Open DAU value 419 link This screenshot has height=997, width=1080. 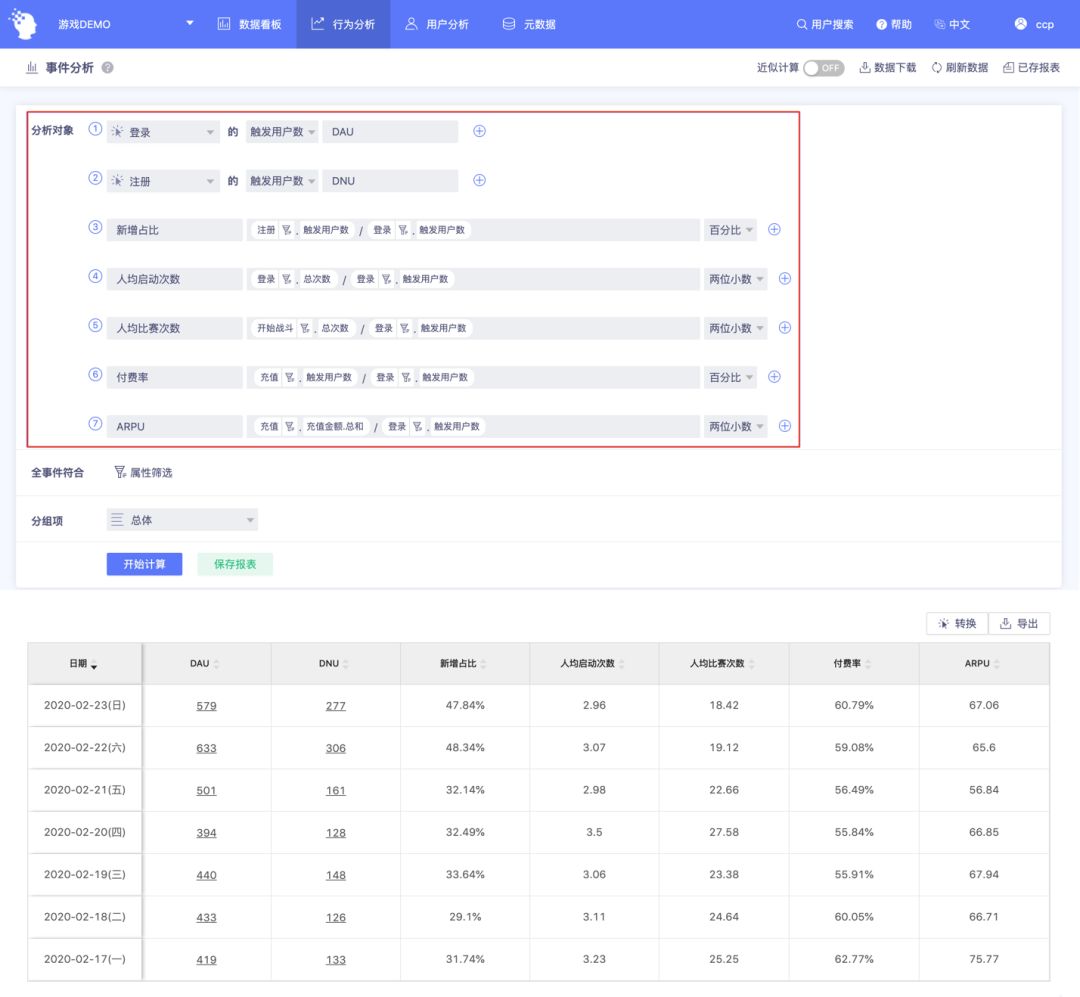(x=206, y=959)
